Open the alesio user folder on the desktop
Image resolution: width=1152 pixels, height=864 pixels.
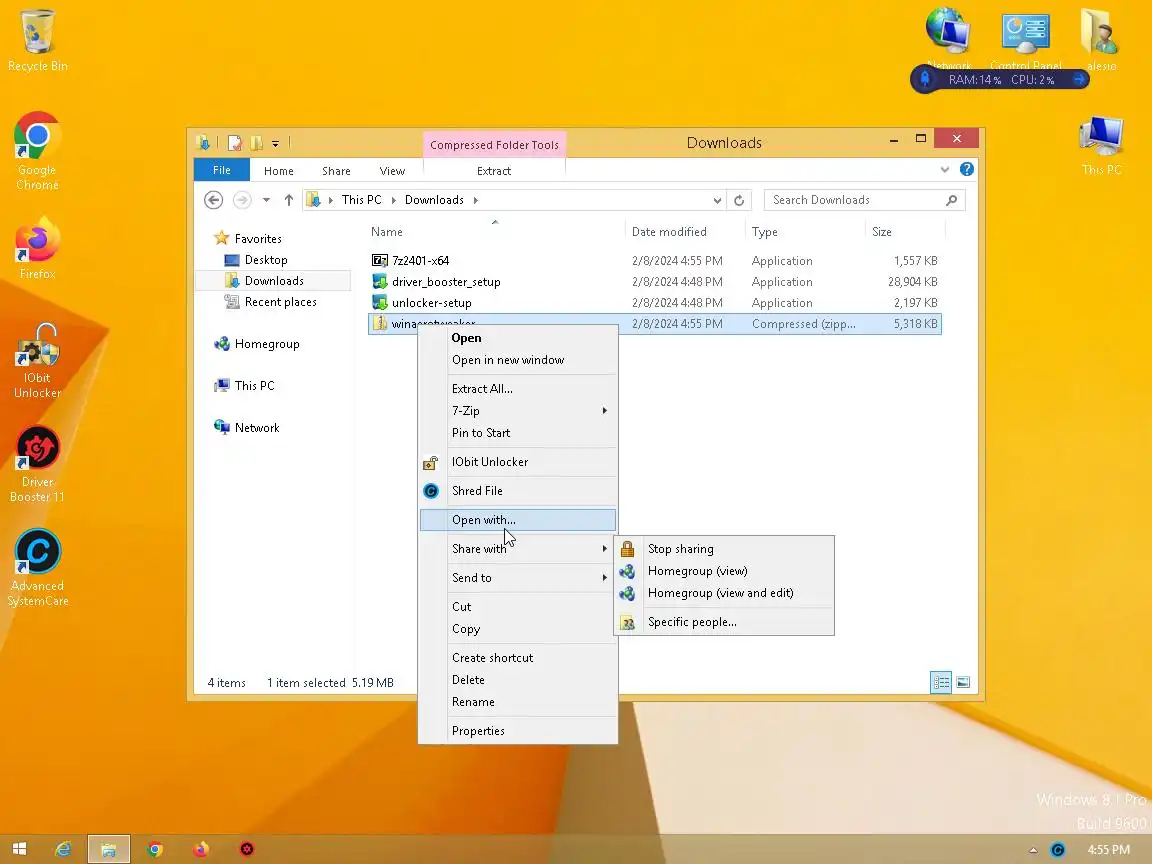tap(1101, 37)
